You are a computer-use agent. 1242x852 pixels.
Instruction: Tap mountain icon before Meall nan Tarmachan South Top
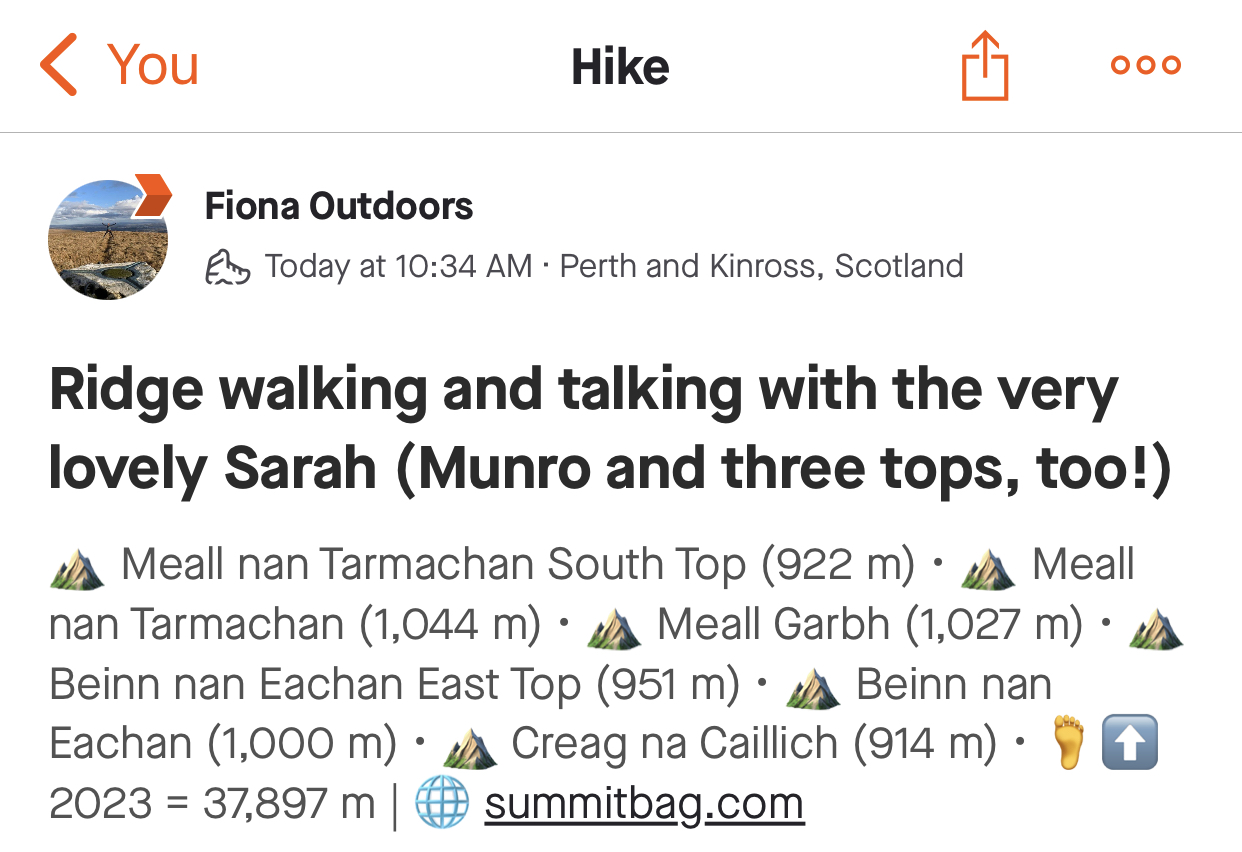click(x=77, y=566)
